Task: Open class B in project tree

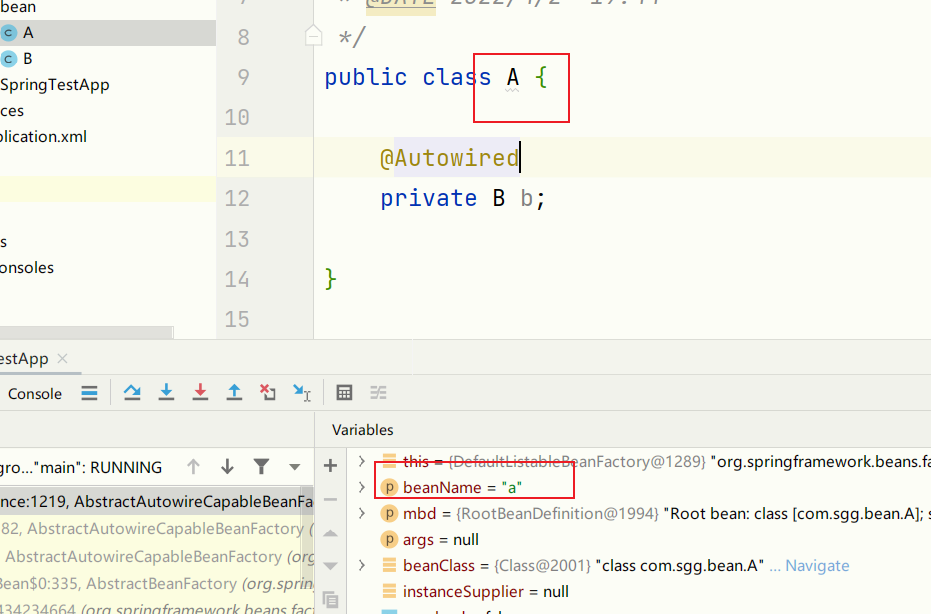Action: pyautogui.click(x=27, y=59)
